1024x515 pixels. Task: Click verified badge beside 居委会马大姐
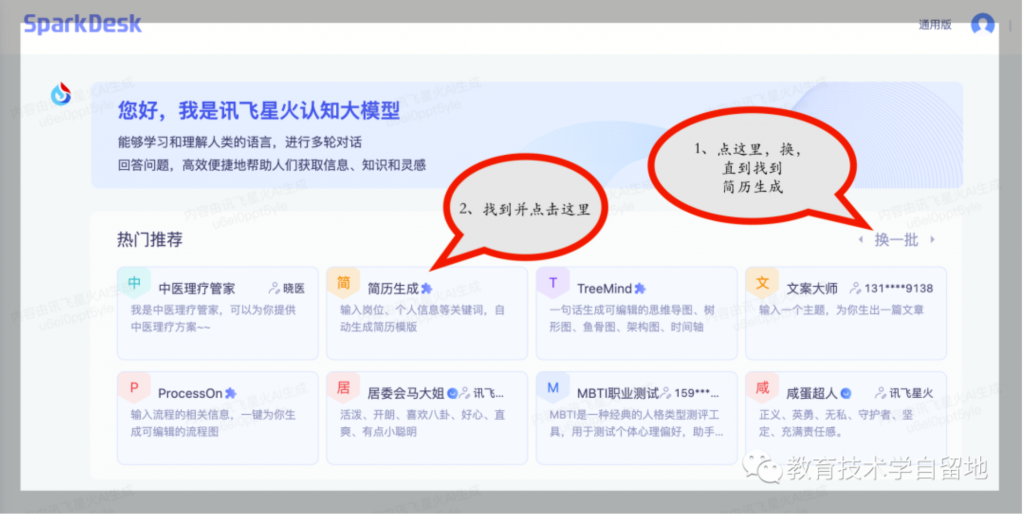[x=452, y=394]
